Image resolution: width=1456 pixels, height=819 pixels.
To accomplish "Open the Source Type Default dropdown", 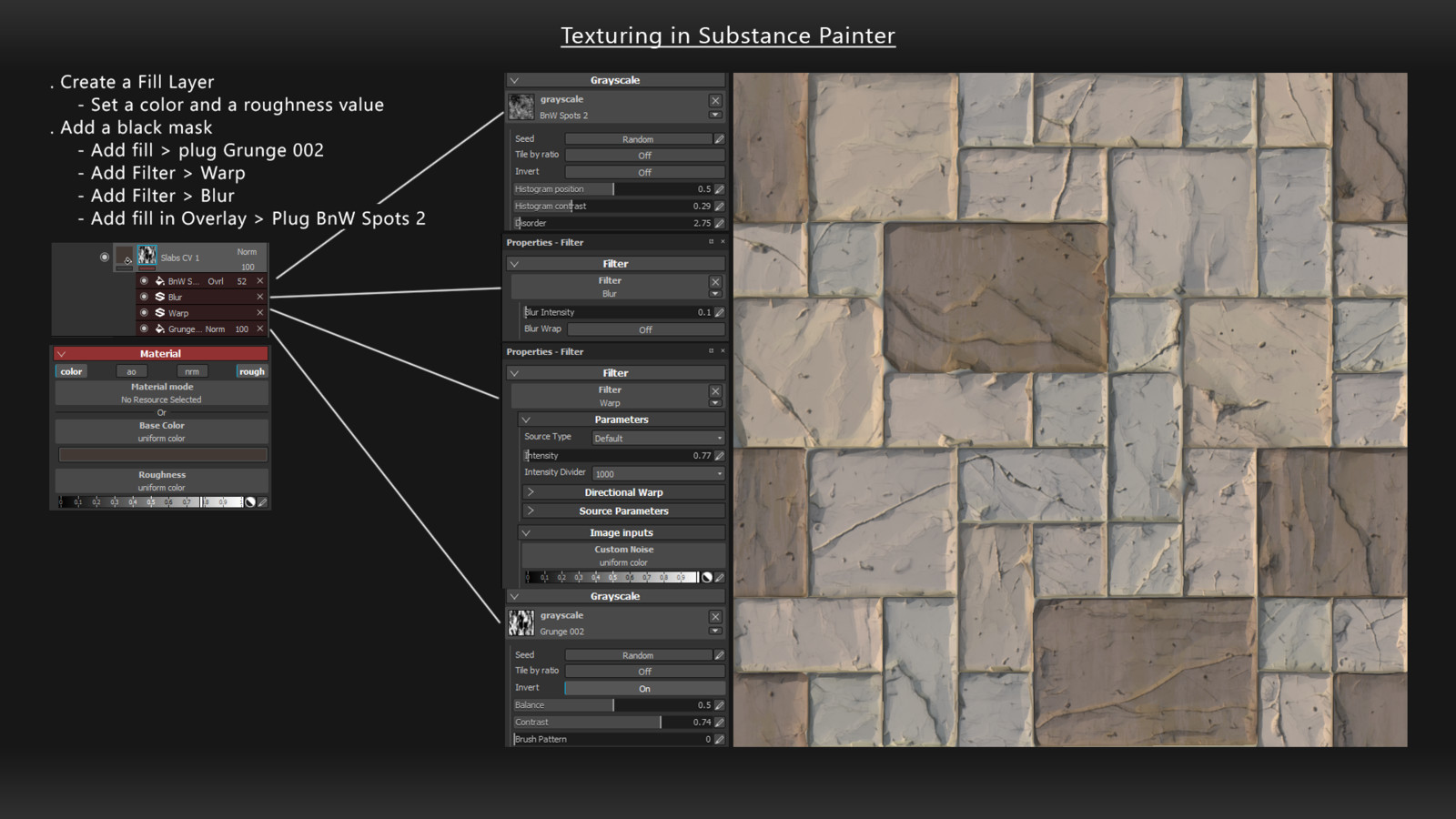I will 658,438.
